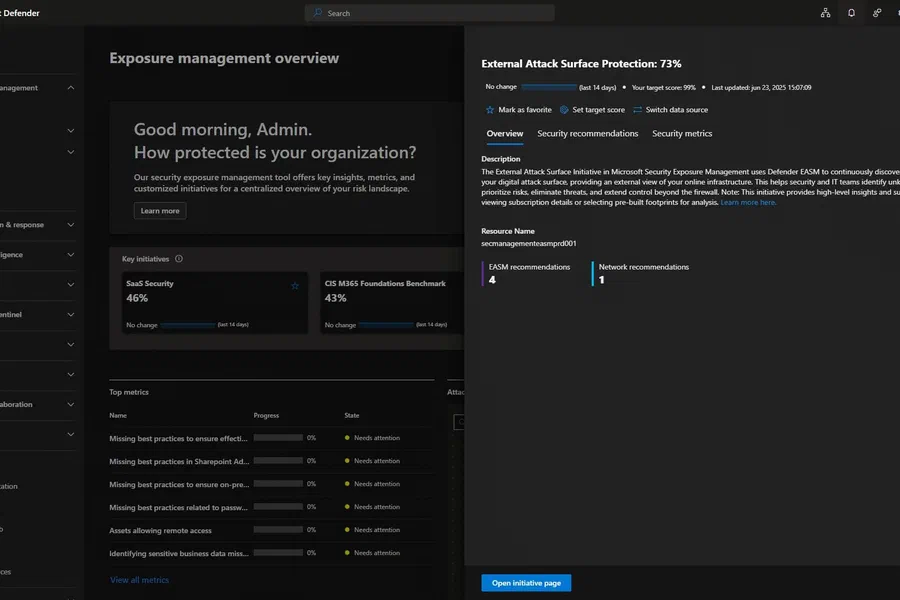Click the Open initiative page button
This screenshot has width=900, height=600.
coord(526,583)
